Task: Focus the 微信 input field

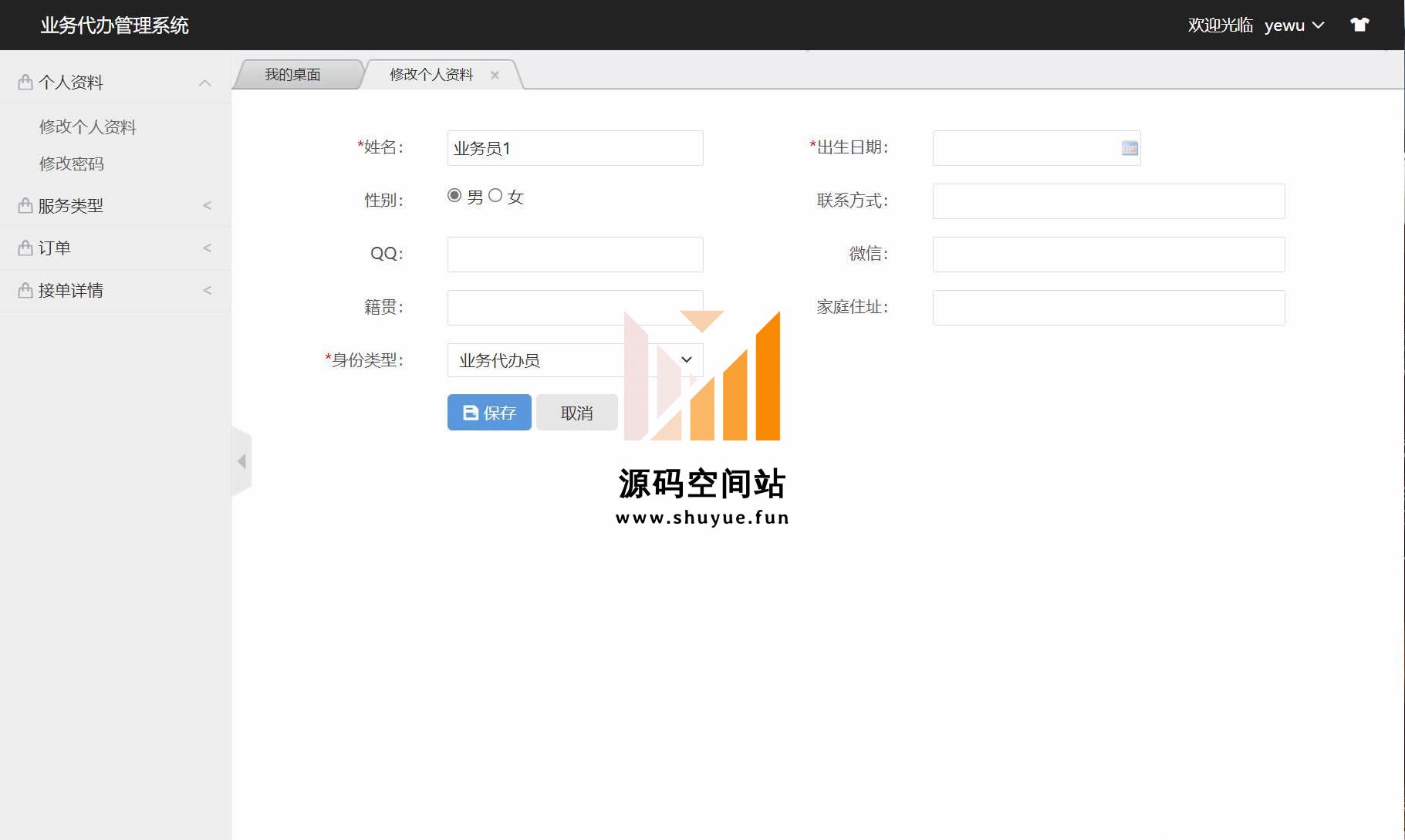Action: point(1109,255)
